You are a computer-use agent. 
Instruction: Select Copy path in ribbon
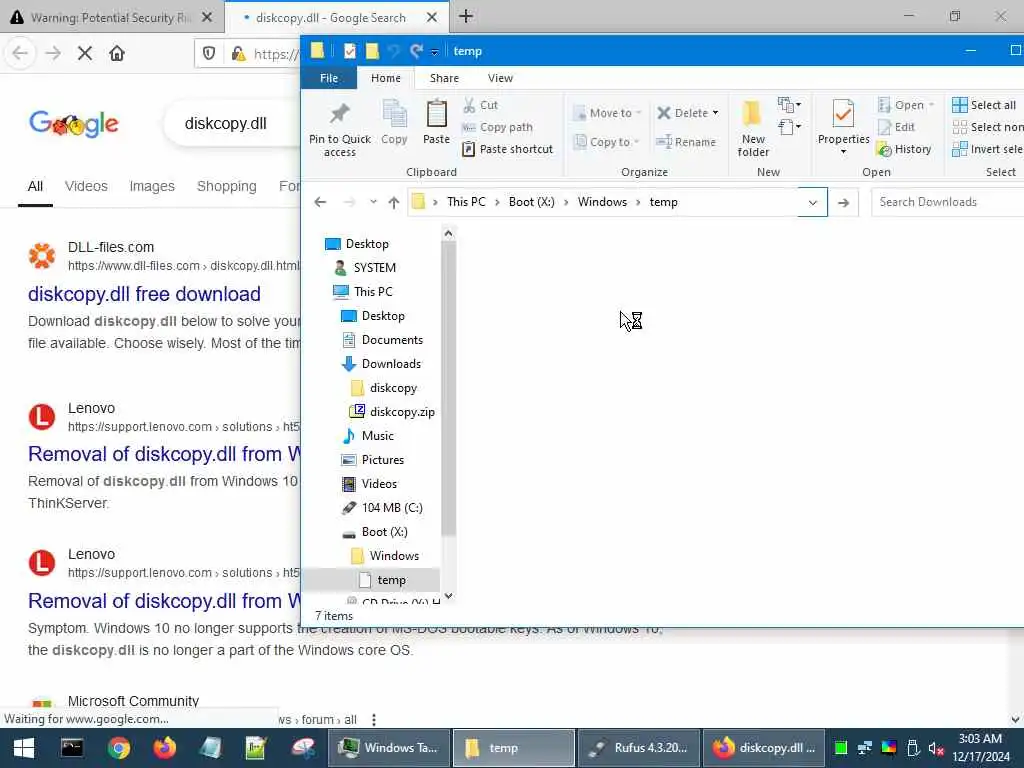point(498,127)
